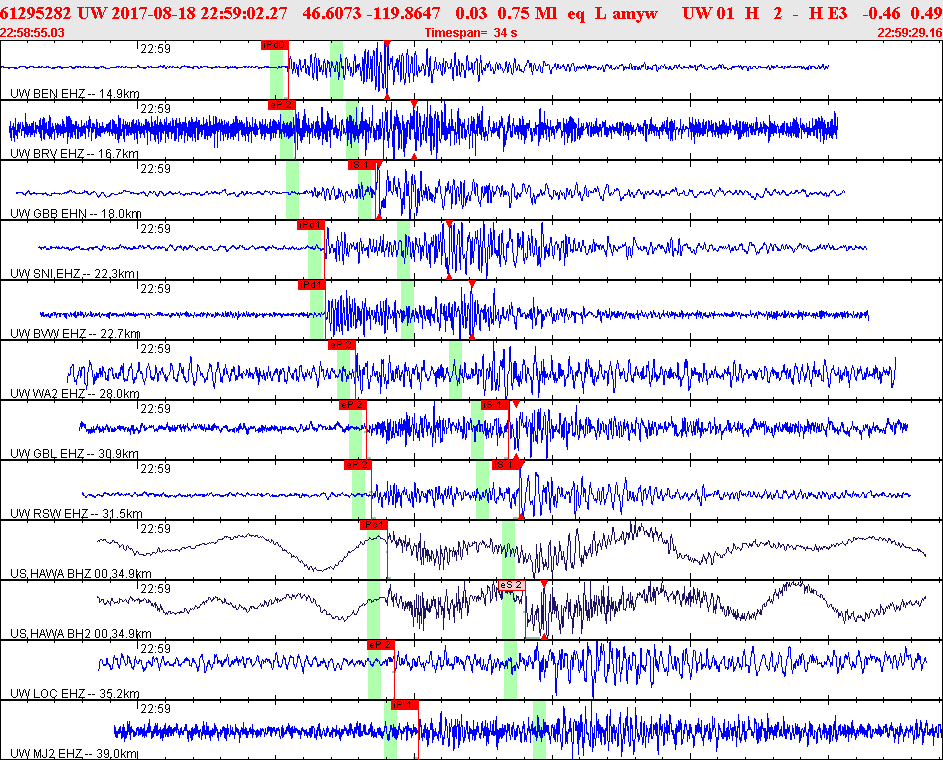Image resolution: width=943 pixels, height=760 pixels.
Task: Select the iPc1 pick flag on HAWA BHZ trace
Action: (x=373, y=526)
